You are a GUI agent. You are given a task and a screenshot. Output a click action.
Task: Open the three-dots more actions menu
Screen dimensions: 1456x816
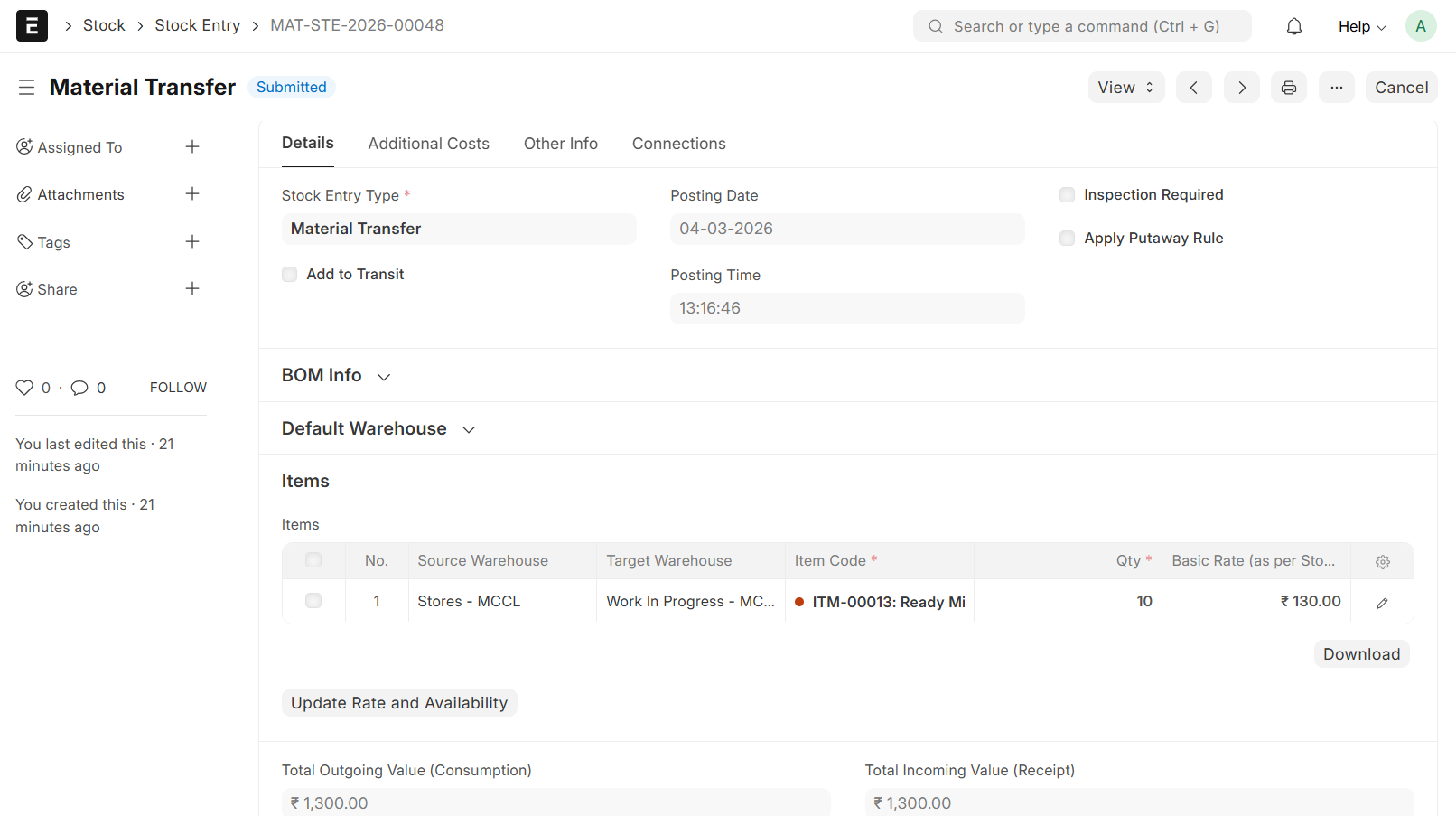click(x=1336, y=88)
